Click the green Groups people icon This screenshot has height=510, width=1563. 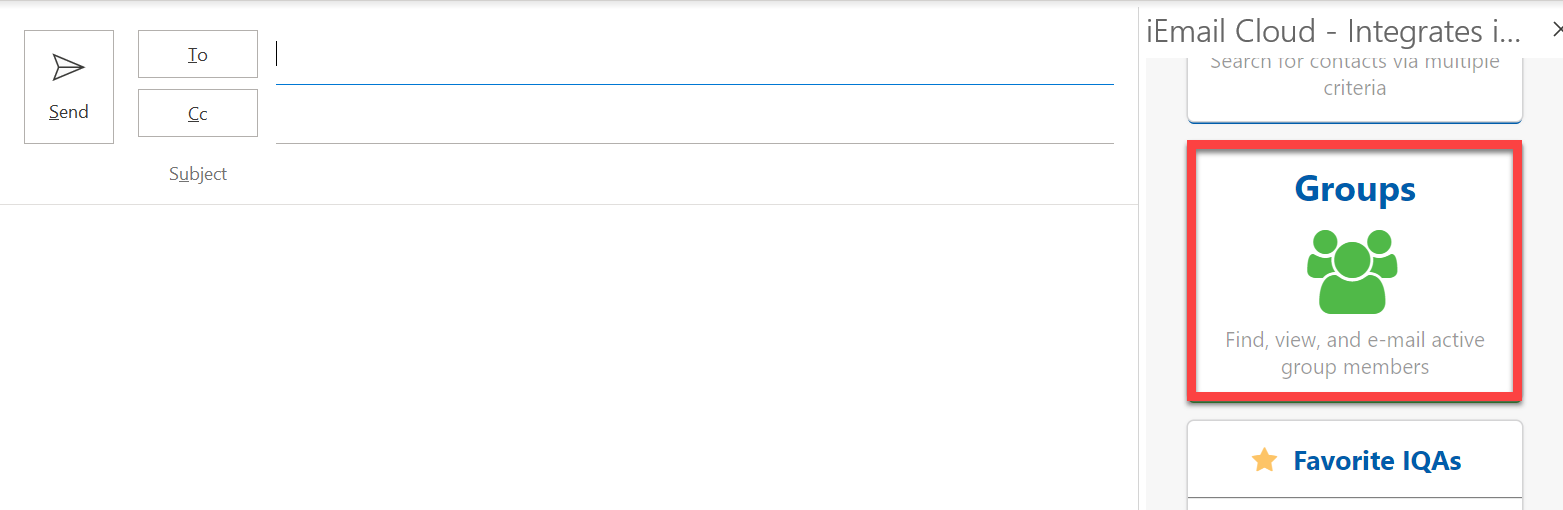click(x=1352, y=271)
